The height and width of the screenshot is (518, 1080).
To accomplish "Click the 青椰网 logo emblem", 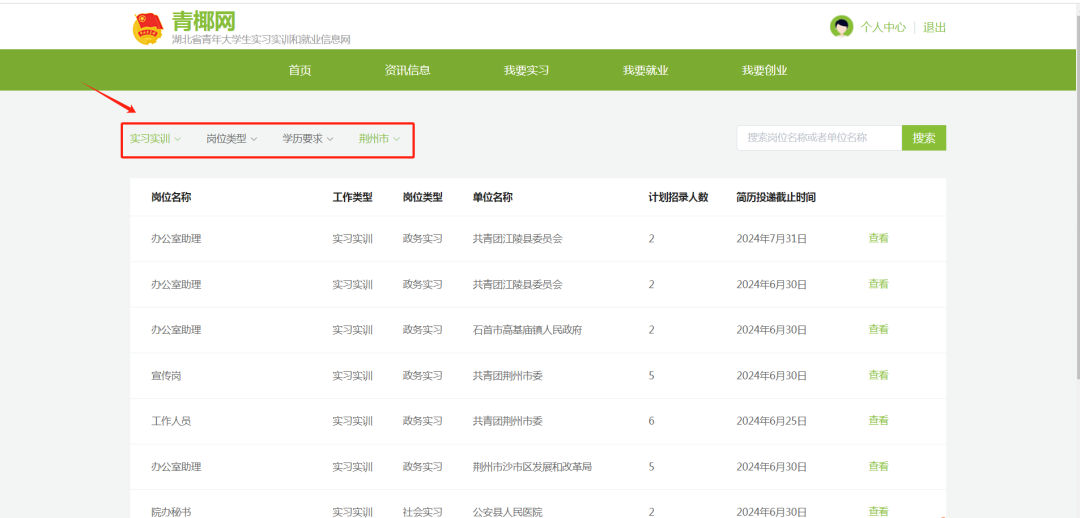I will click(x=148, y=29).
